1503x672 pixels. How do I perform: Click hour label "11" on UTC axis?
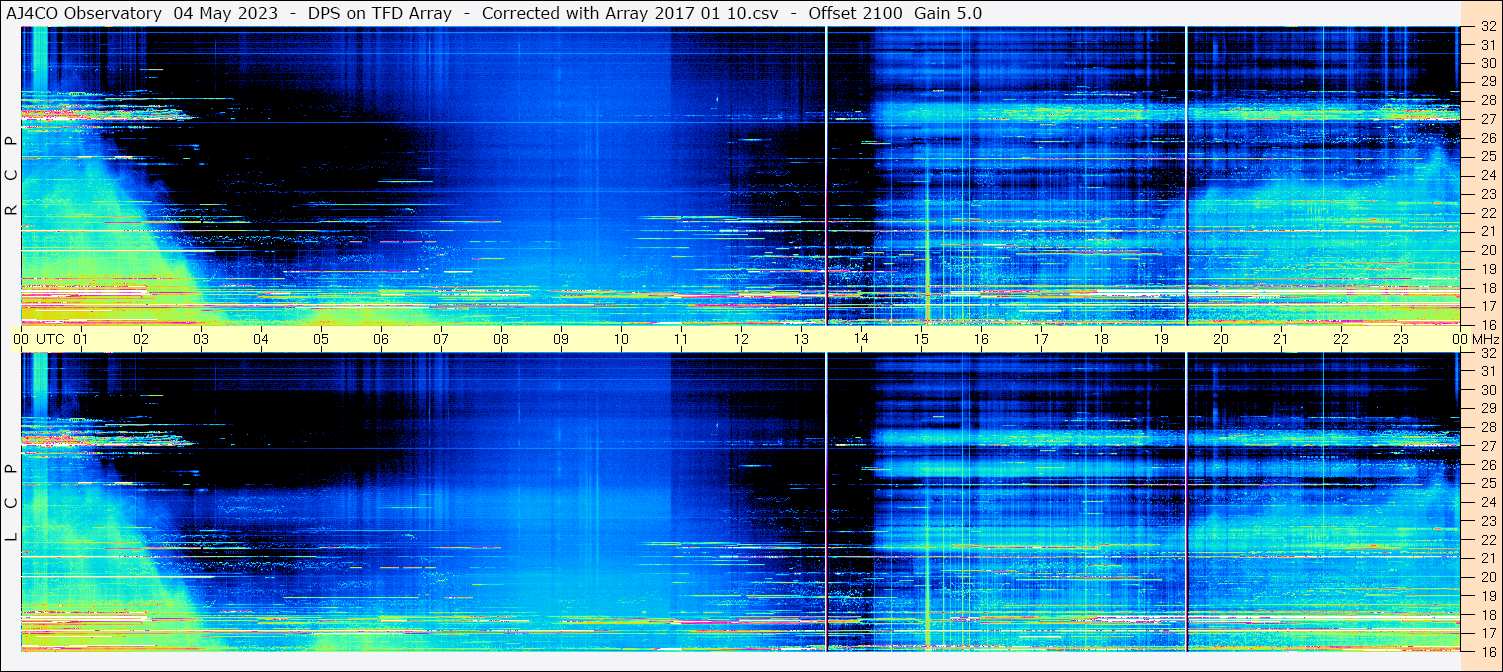click(x=681, y=339)
